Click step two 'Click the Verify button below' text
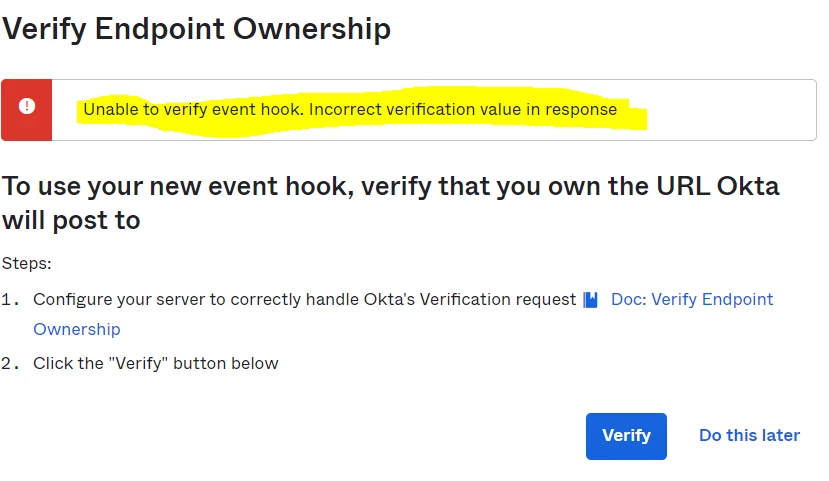 coord(155,364)
